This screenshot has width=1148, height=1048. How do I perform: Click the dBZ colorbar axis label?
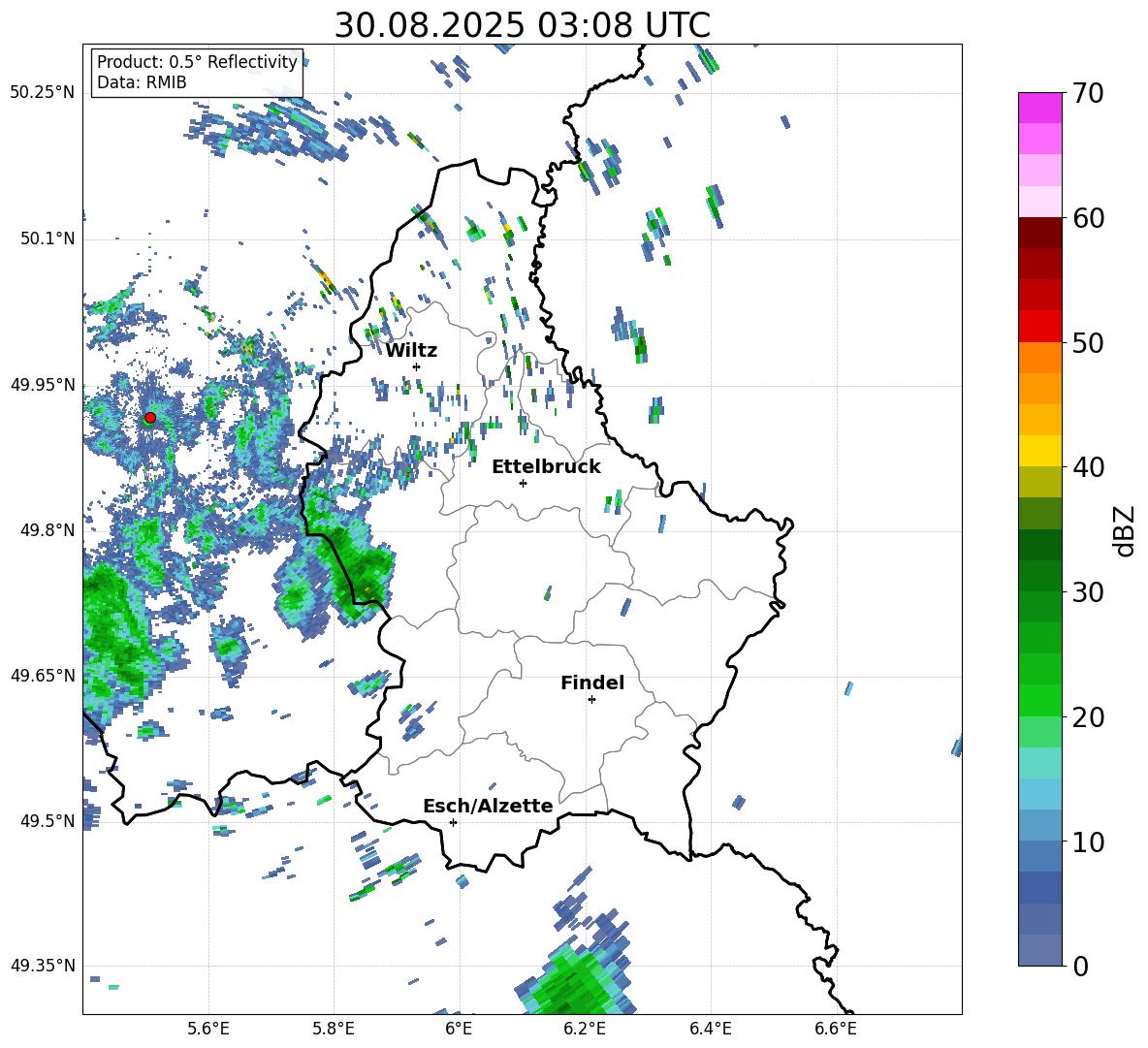(x=1125, y=530)
